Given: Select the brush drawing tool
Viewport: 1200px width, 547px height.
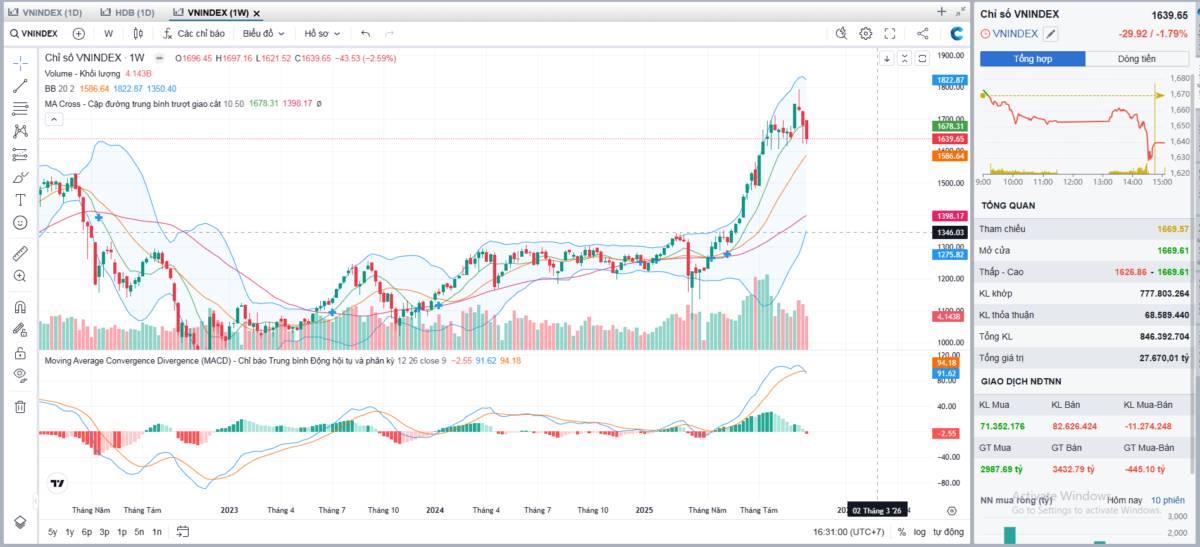Looking at the screenshot, I should coord(20,177).
